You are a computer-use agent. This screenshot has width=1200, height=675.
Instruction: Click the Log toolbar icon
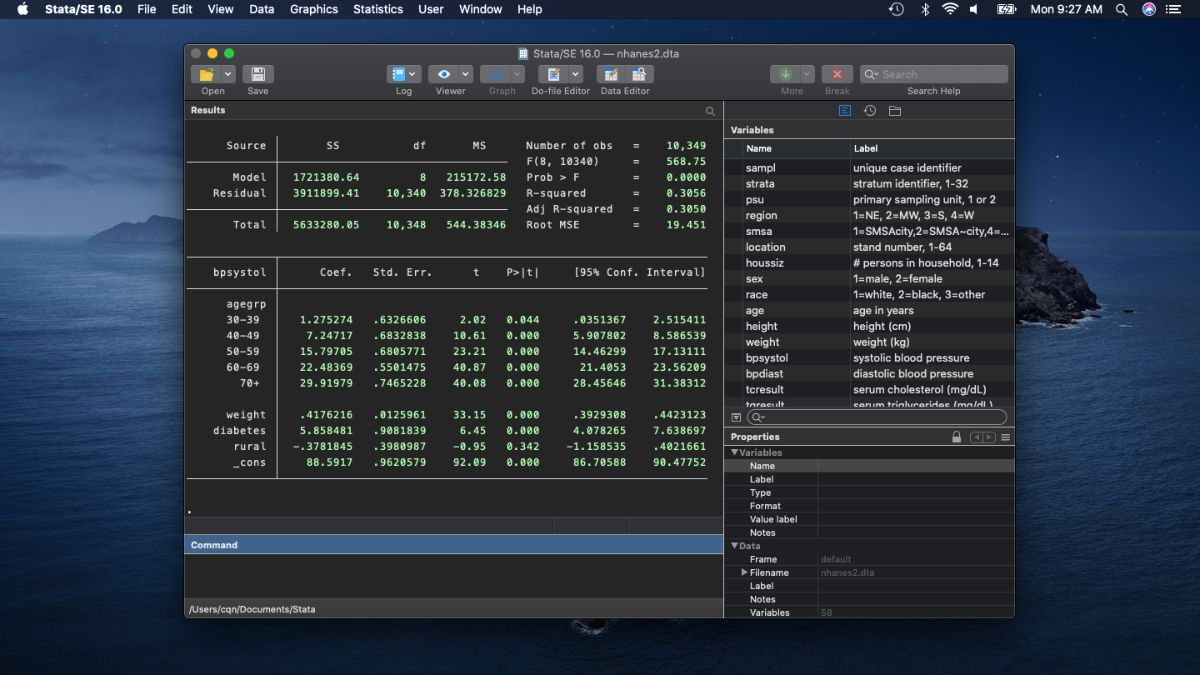(x=398, y=74)
